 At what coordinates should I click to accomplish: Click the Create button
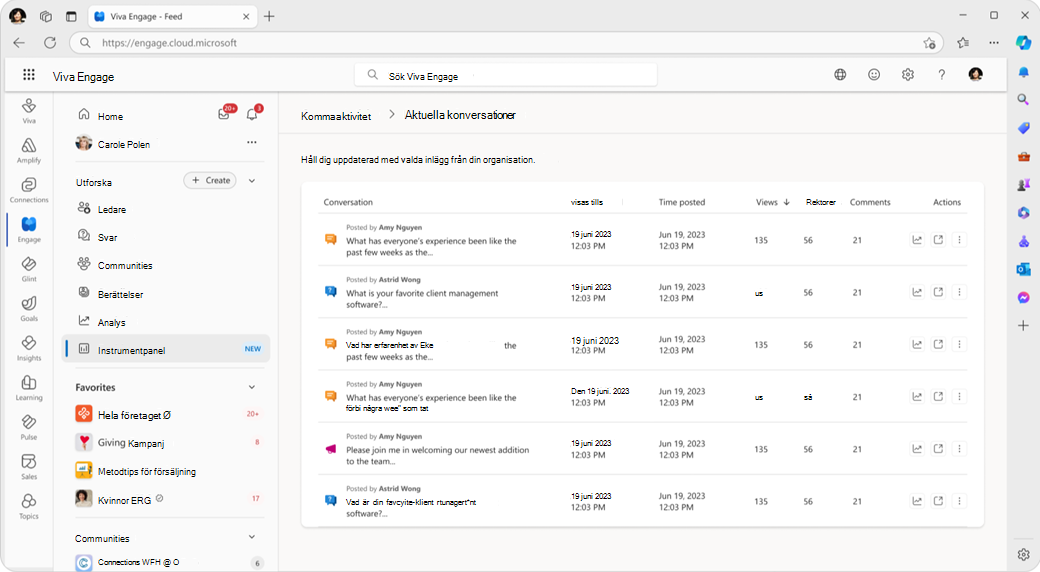pyautogui.click(x=210, y=180)
